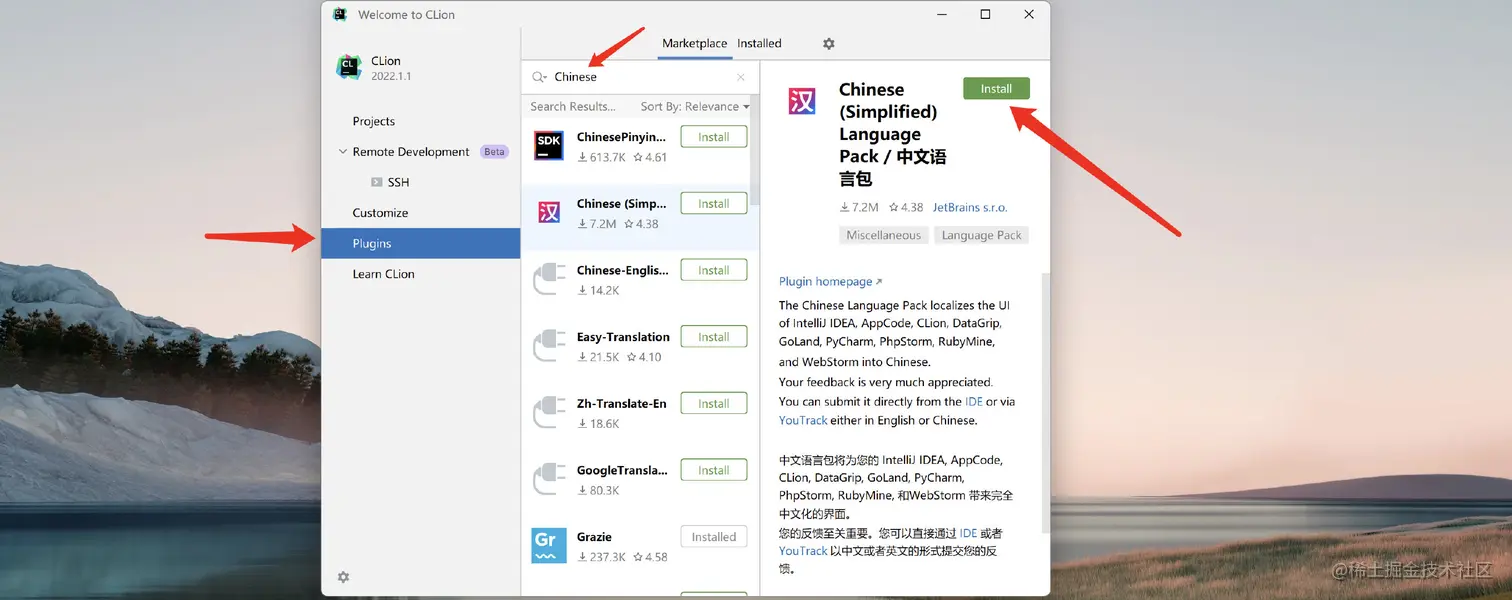Select Plugins in the sidebar
1512x600 pixels.
tap(420, 243)
